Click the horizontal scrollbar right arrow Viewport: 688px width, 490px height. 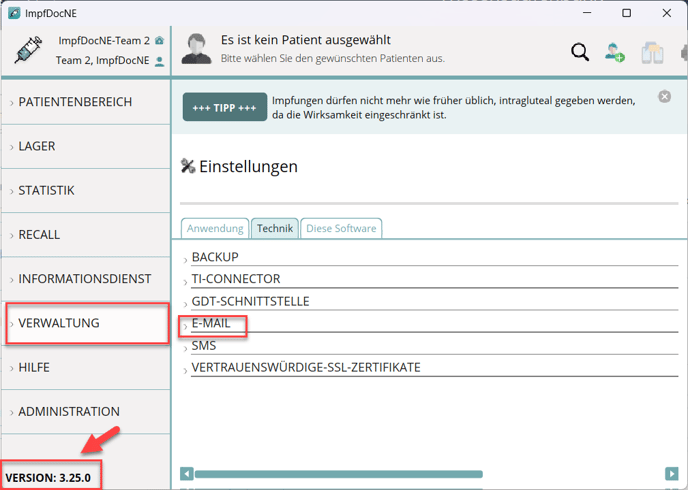point(672,474)
